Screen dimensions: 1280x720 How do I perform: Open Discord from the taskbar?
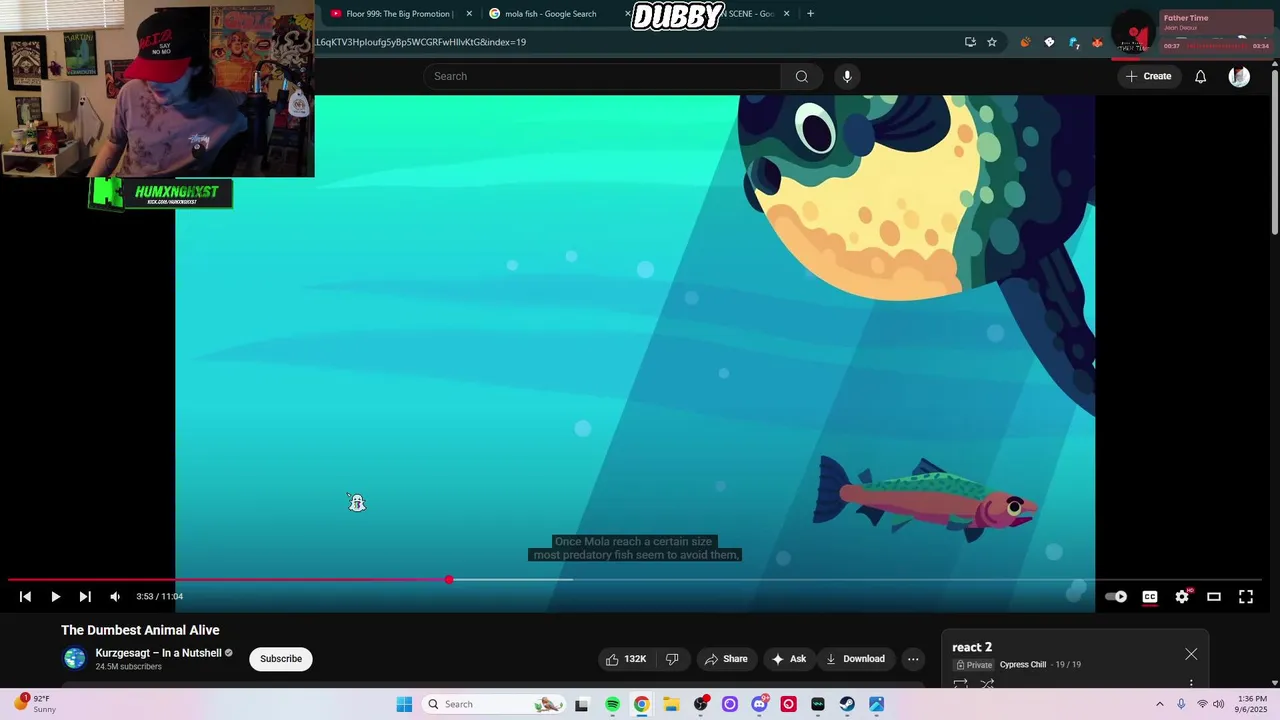[759, 704]
